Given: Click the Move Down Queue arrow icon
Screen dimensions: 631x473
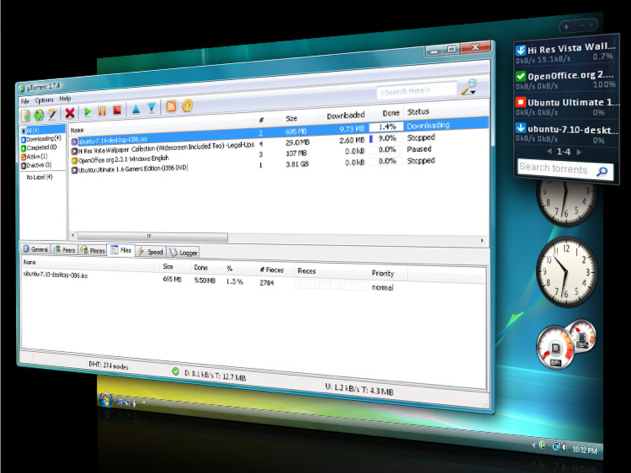Looking at the screenshot, I should coord(152,108).
